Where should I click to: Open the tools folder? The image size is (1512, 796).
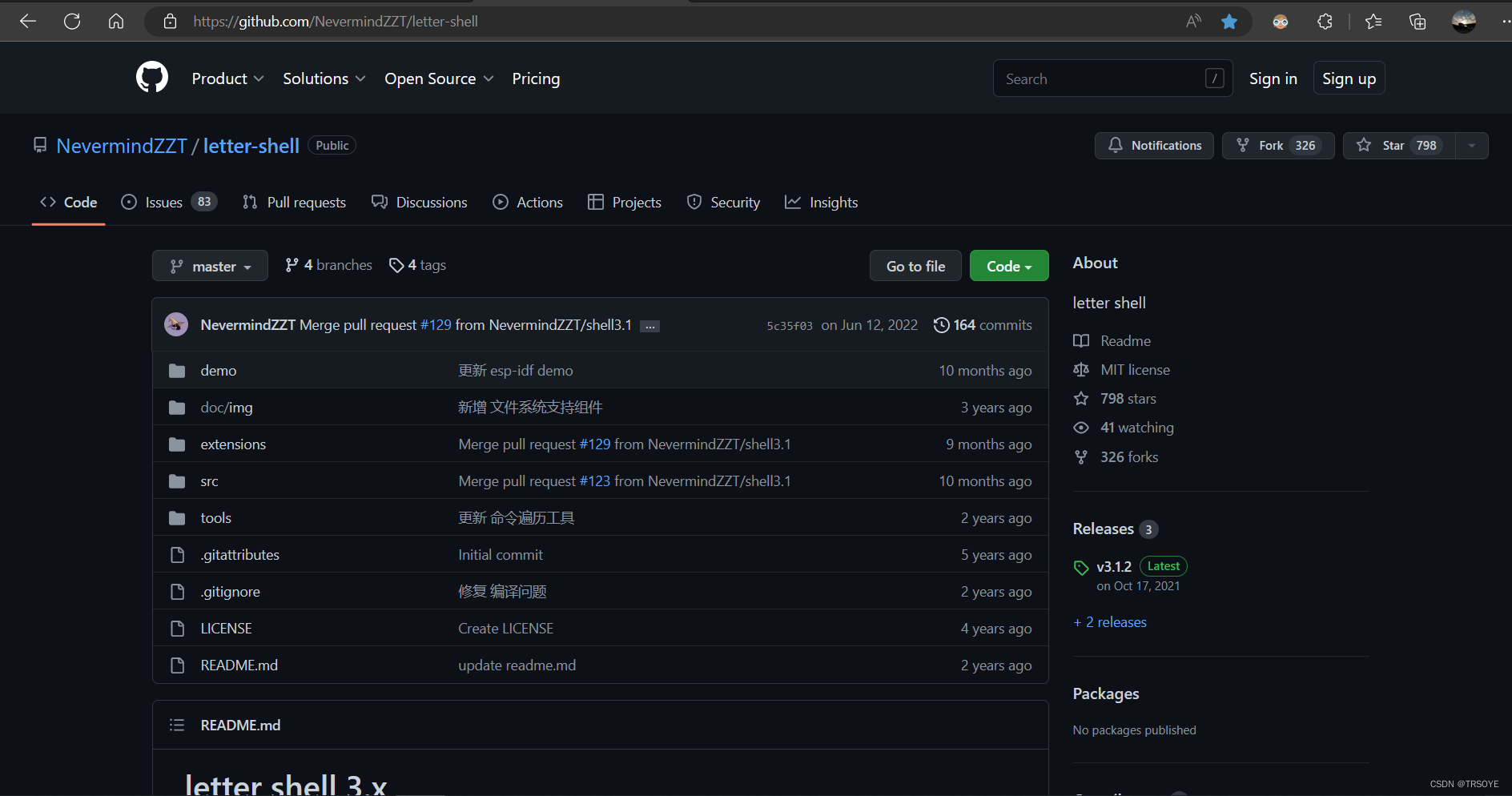[215, 518]
